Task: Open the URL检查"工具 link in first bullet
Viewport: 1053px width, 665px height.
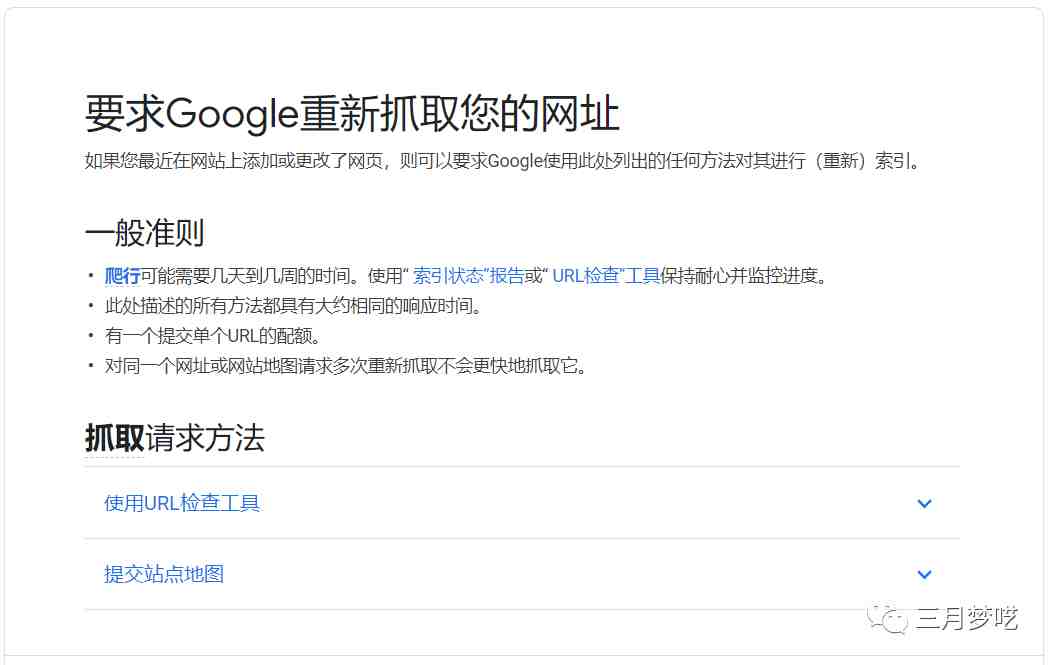Action: click(x=606, y=275)
